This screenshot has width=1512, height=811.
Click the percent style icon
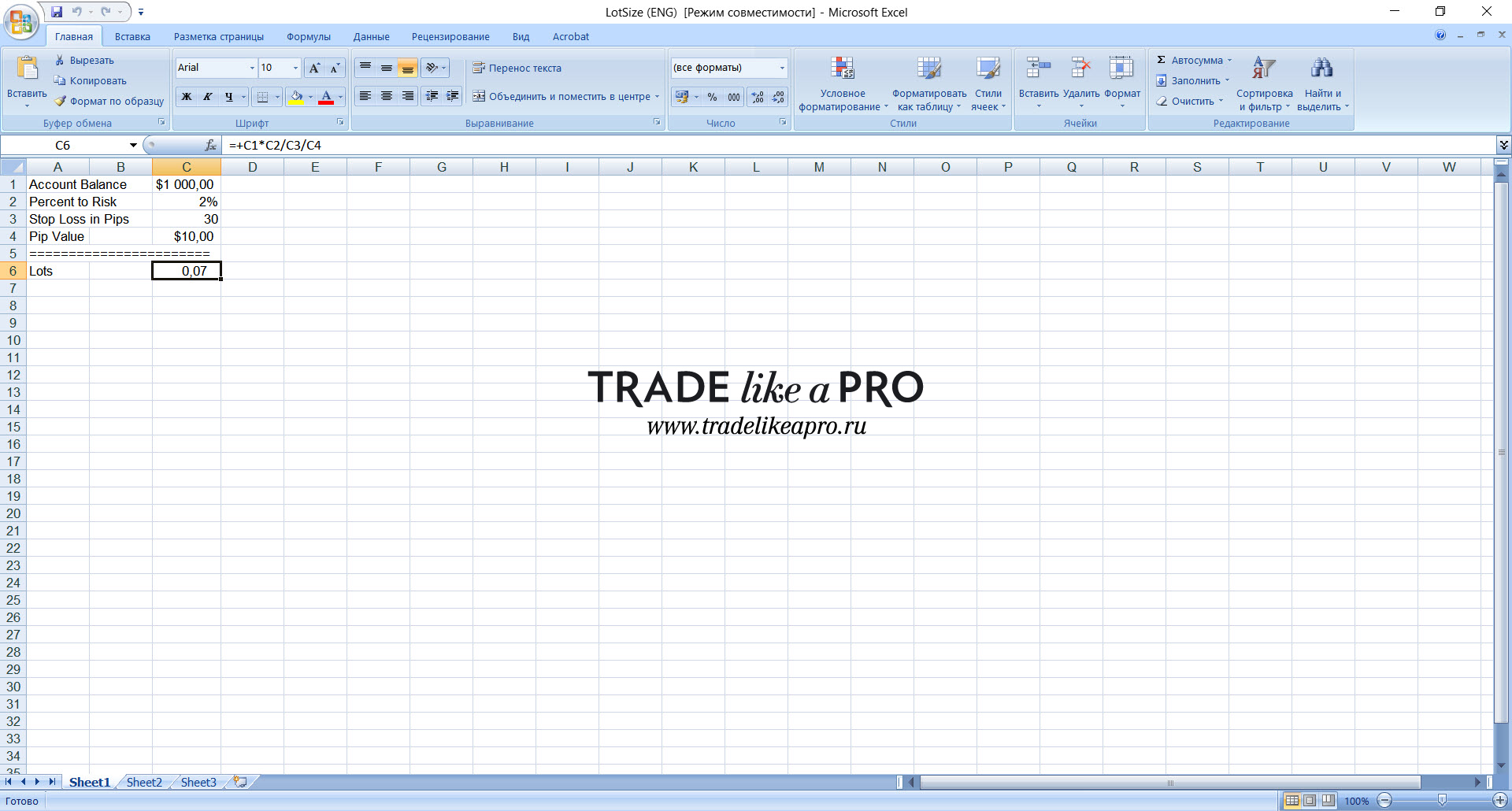(712, 97)
